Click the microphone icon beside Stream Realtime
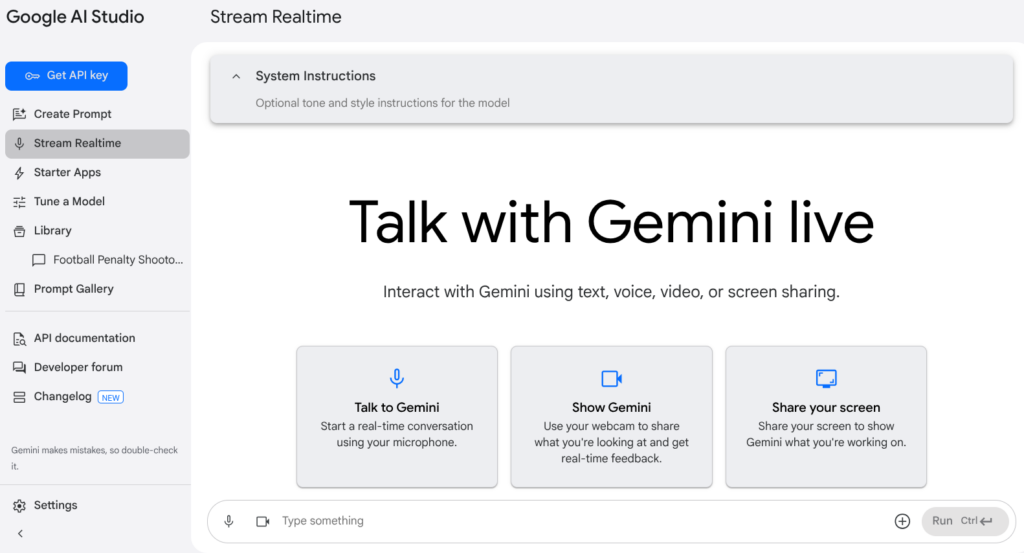1024x553 pixels. (x=20, y=144)
